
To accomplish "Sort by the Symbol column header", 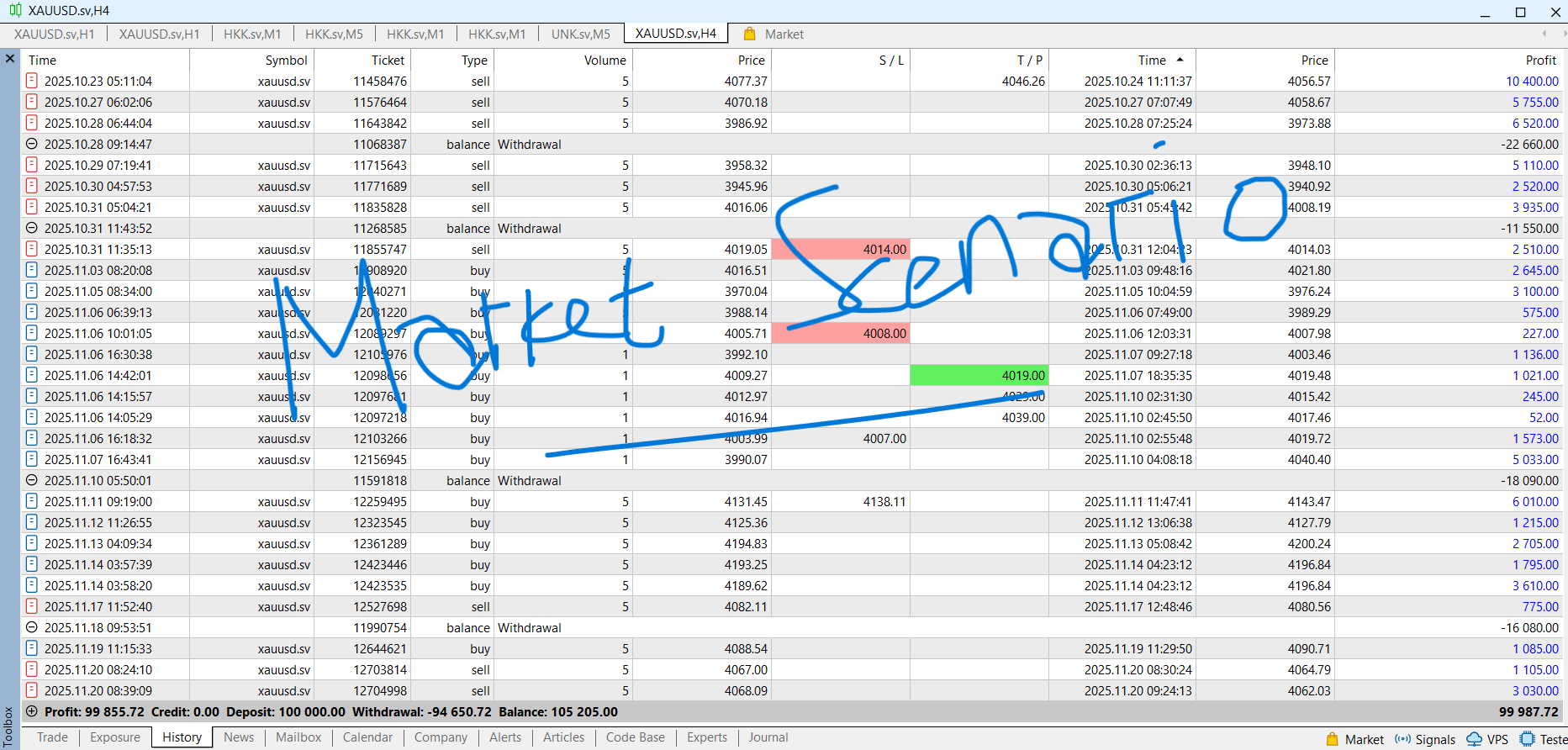I will coord(251,60).
